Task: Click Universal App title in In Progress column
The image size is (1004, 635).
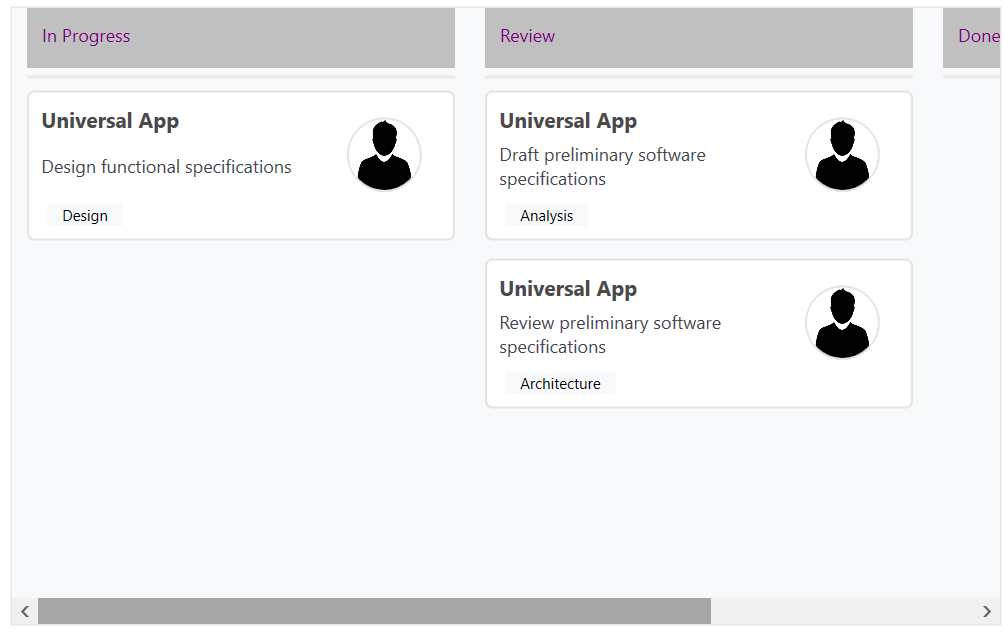Action: click(110, 121)
